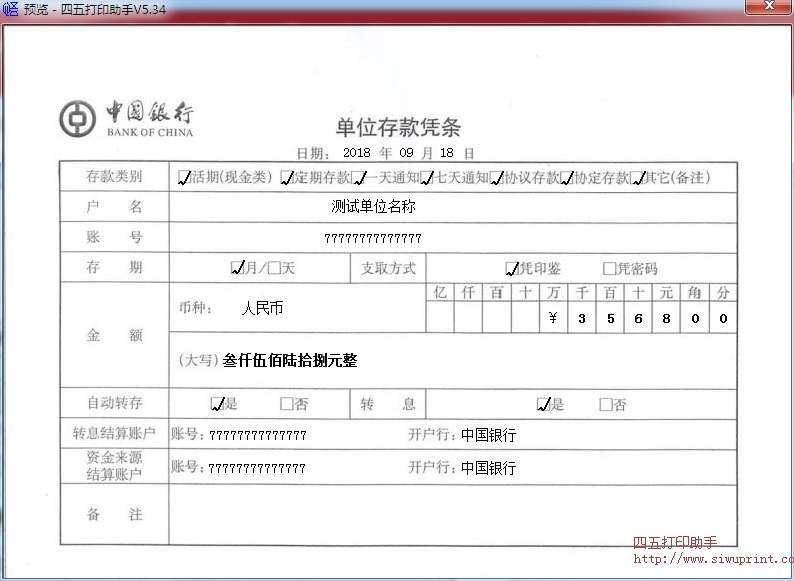Click account number in 转息结算账户 row
The width and height of the screenshot is (794, 581).
258,435
